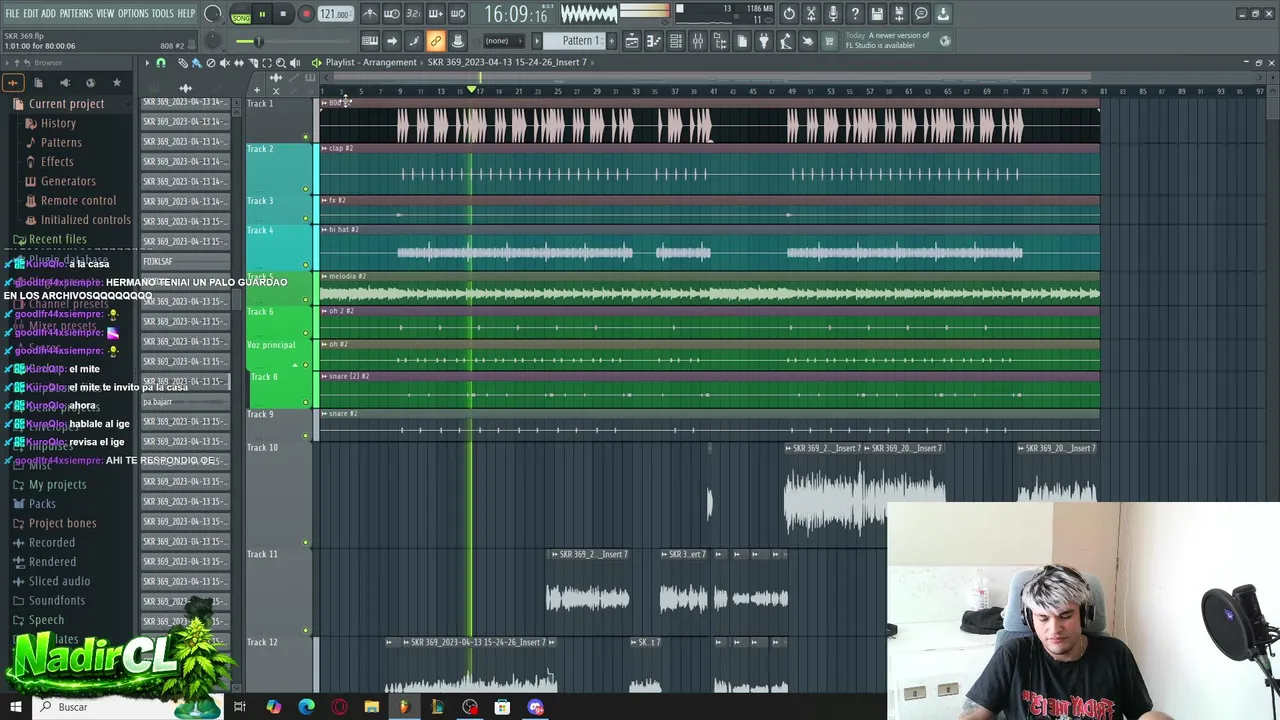1280x720 pixels.
Task: Mute Track 8 with its green dot
Action: point(306,402)
